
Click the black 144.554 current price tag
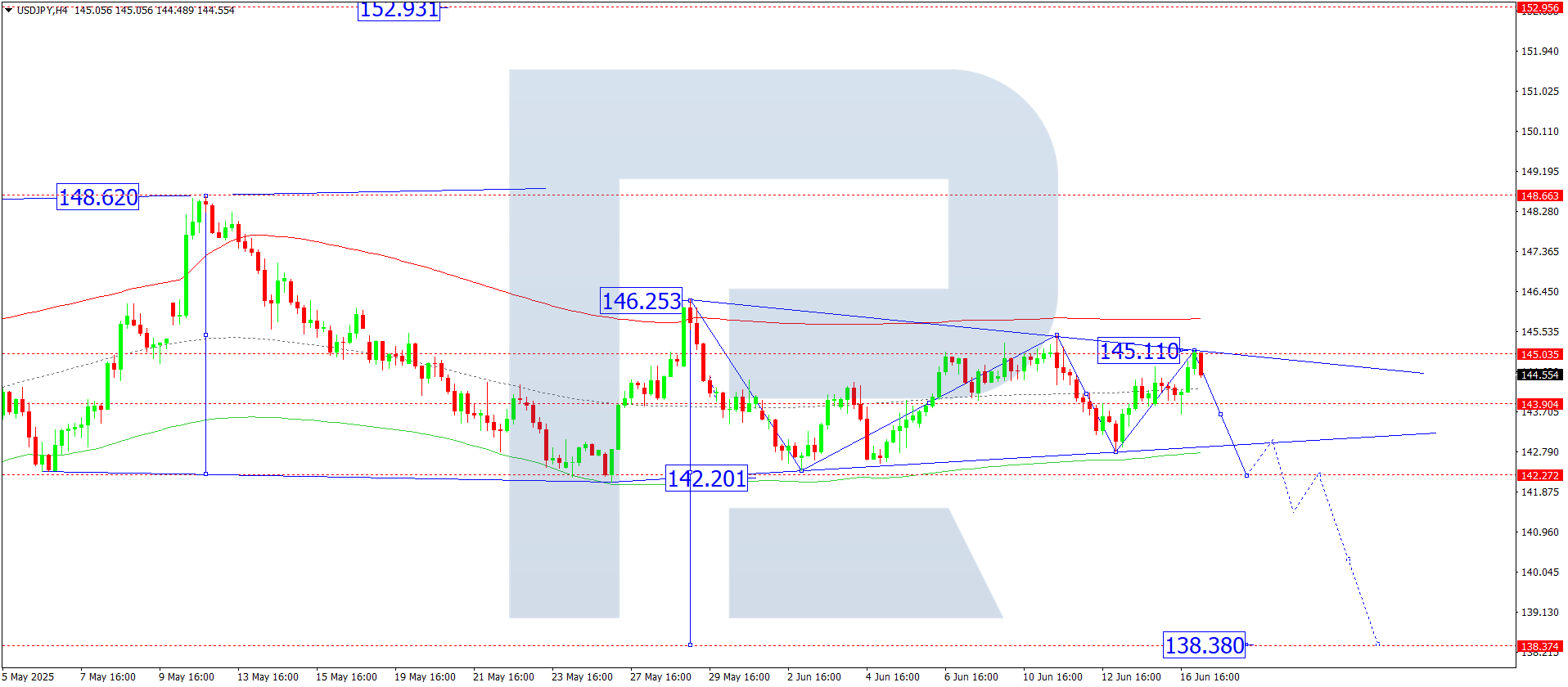pyautogui.click(x=1540, y=375)
